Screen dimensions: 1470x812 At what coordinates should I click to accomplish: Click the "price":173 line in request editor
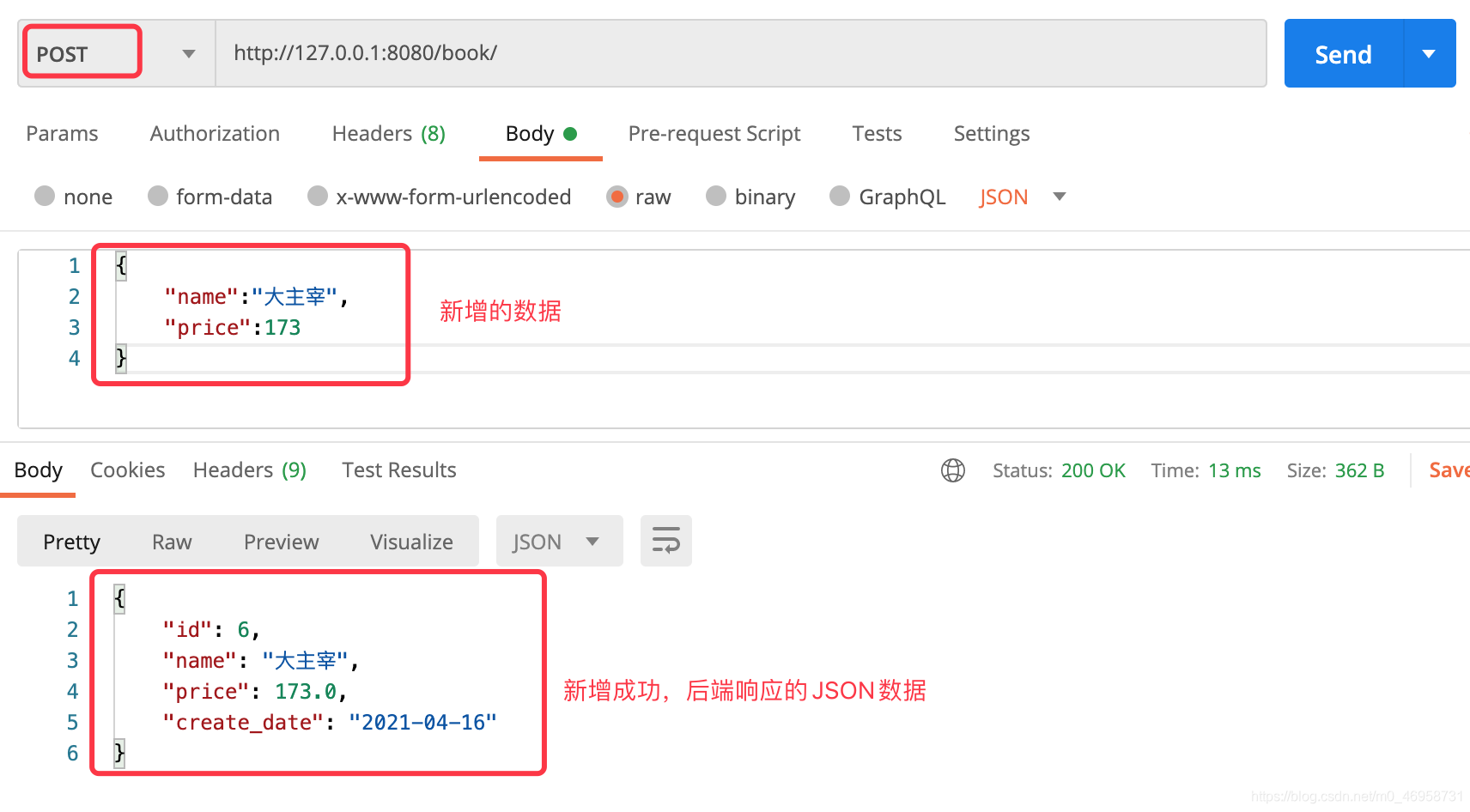click(233, 328)
